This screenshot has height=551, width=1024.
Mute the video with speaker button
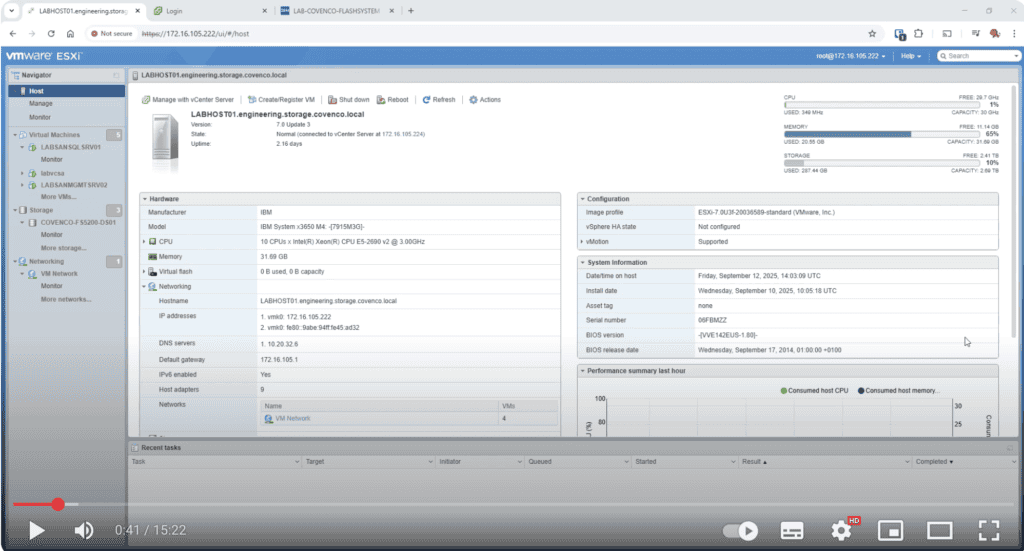point(84,530)
